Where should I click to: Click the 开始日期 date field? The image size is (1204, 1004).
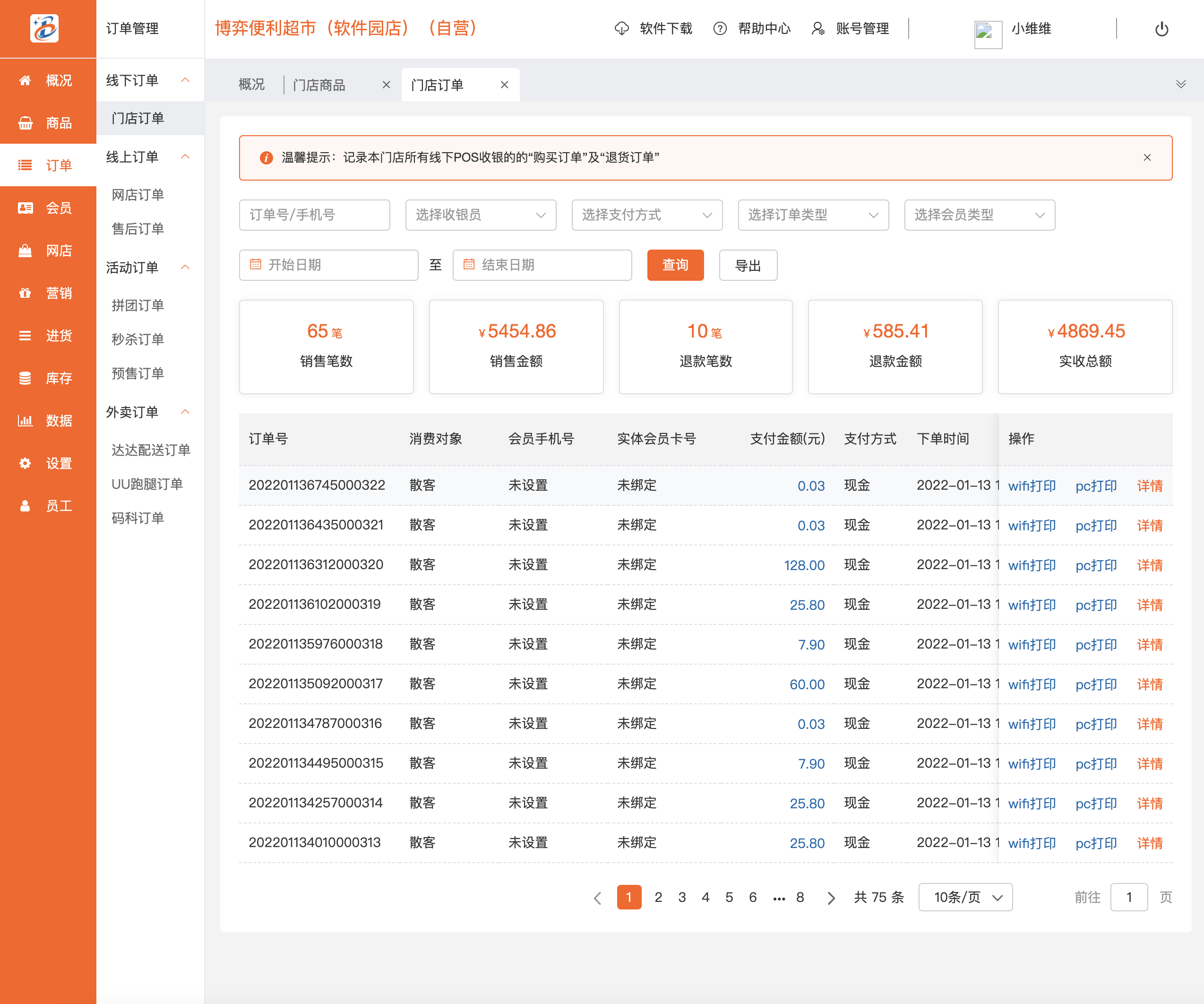[x=328, y=265]
